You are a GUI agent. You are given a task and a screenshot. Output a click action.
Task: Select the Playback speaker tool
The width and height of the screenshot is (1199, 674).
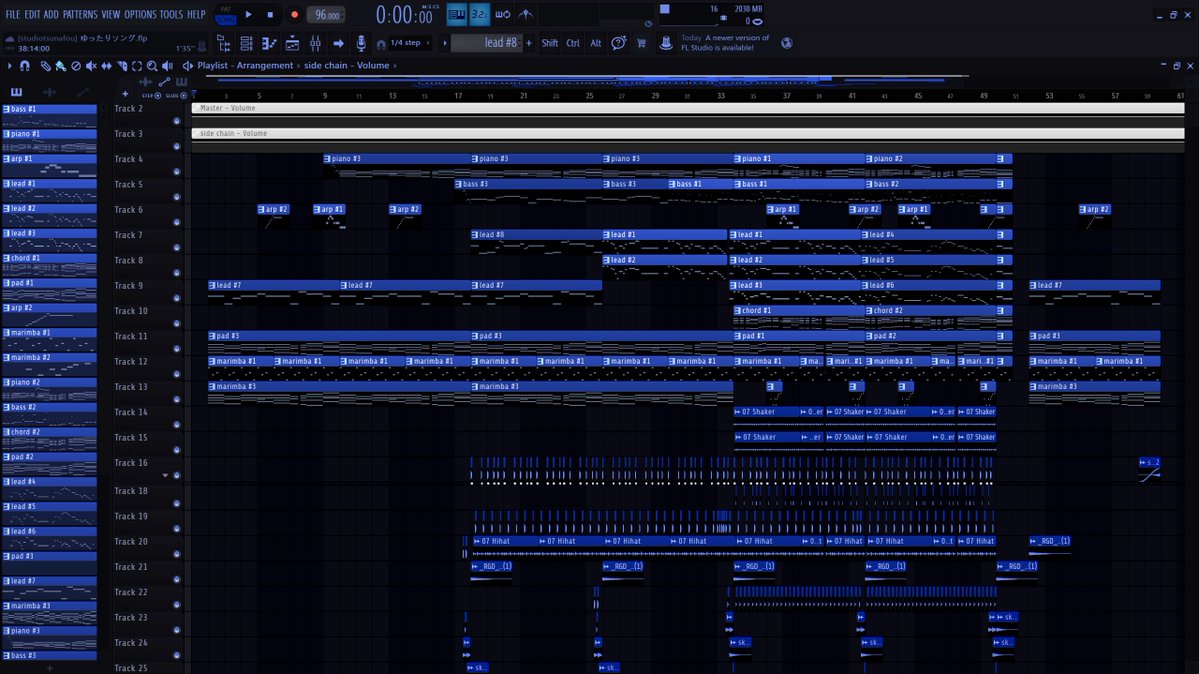click(167, 66)
